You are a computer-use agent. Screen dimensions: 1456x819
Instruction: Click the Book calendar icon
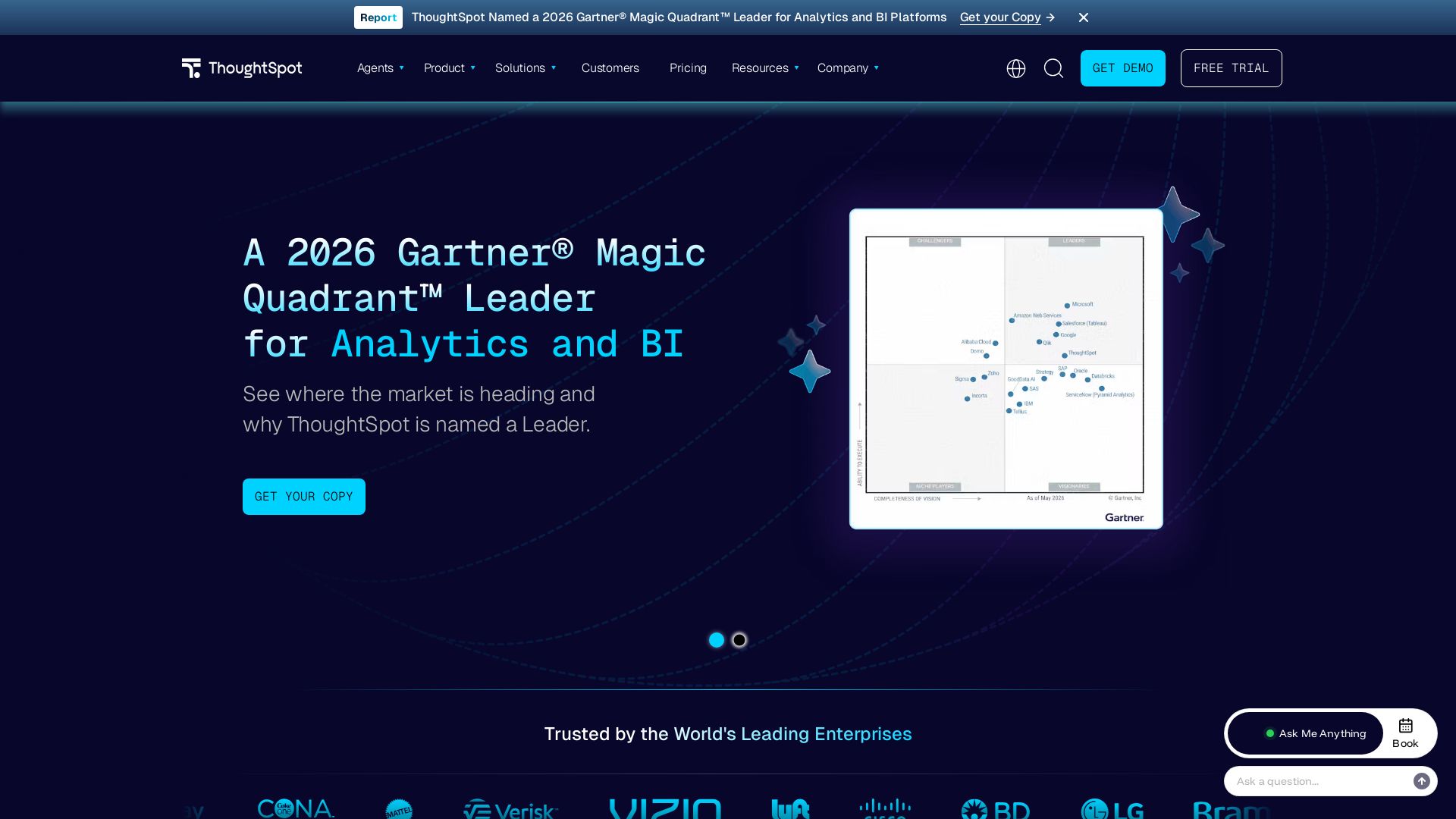(1405, 733)
